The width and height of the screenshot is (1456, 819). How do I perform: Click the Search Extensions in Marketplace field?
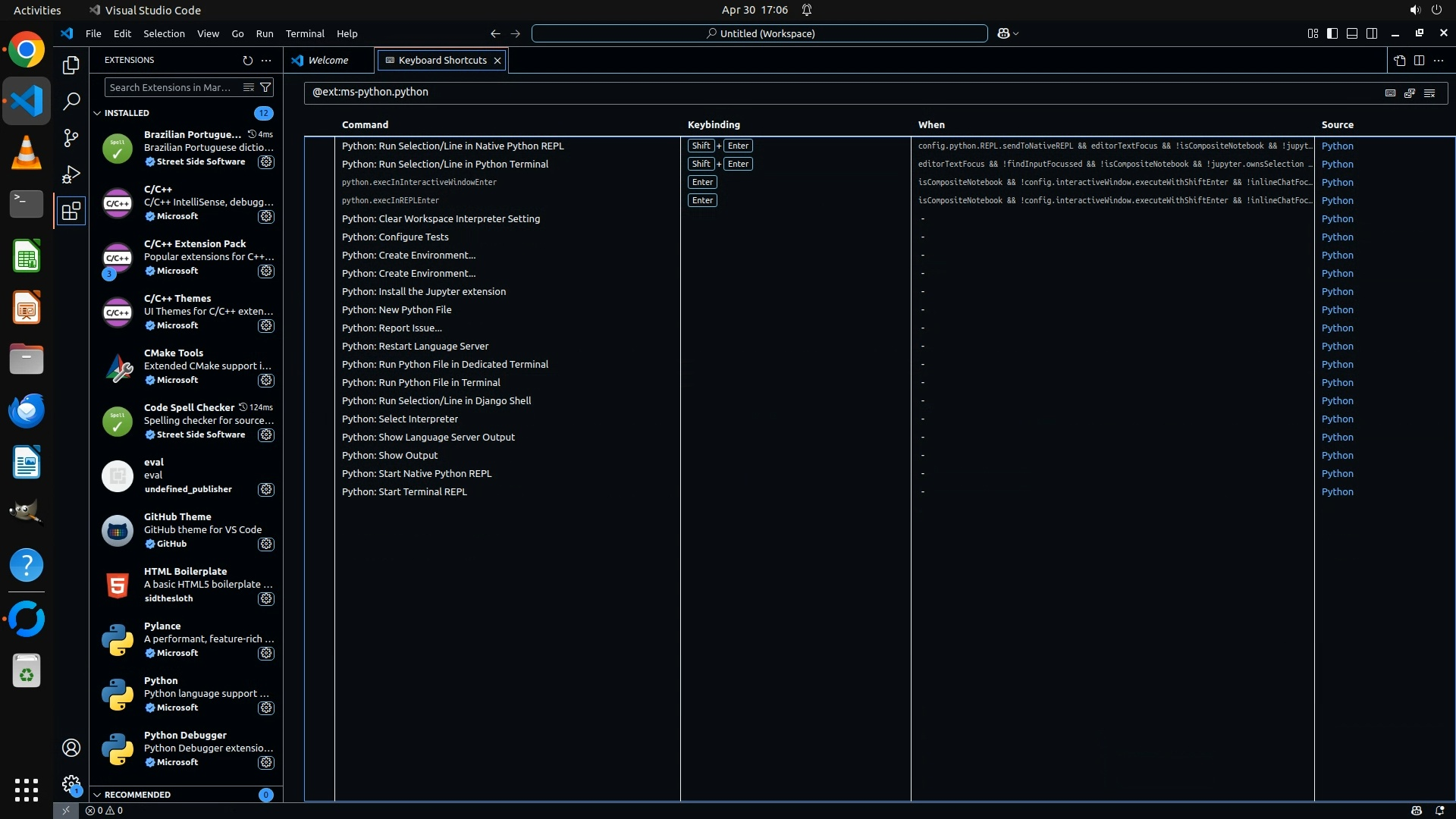171,87
